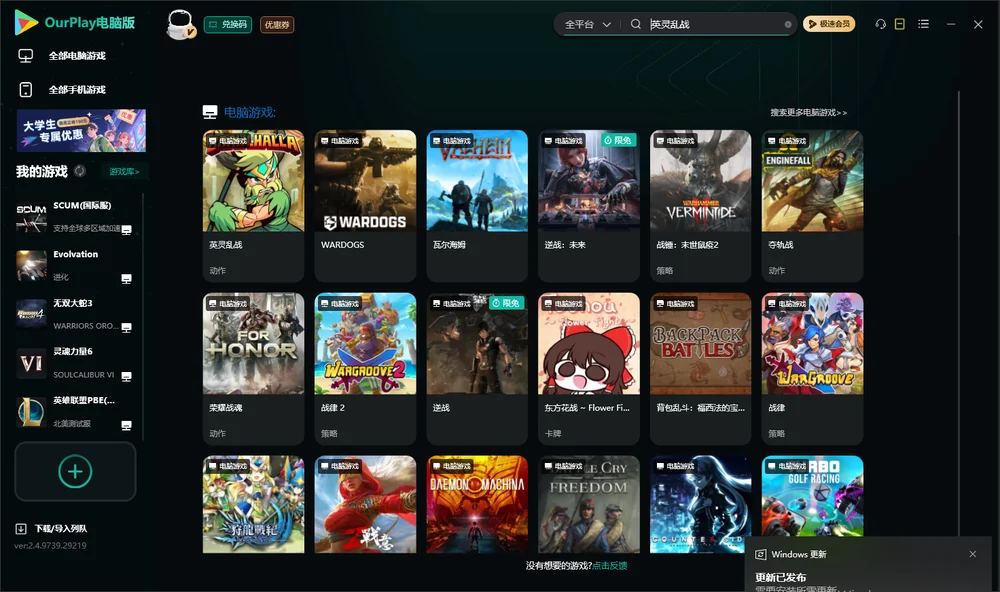Click 搜索更多电脑游戏>> link
Screen dimensions: 1000x592
tap(809, 112)
